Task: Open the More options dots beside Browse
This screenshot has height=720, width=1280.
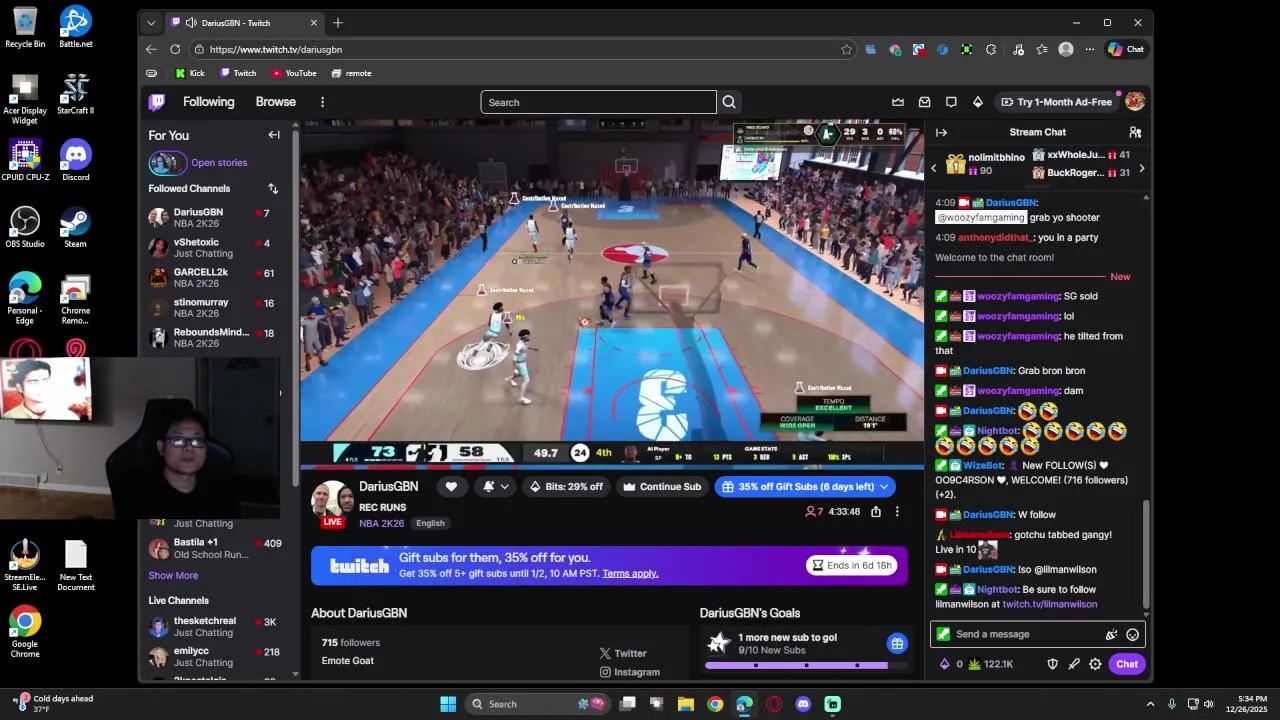Action: (322, 102)
